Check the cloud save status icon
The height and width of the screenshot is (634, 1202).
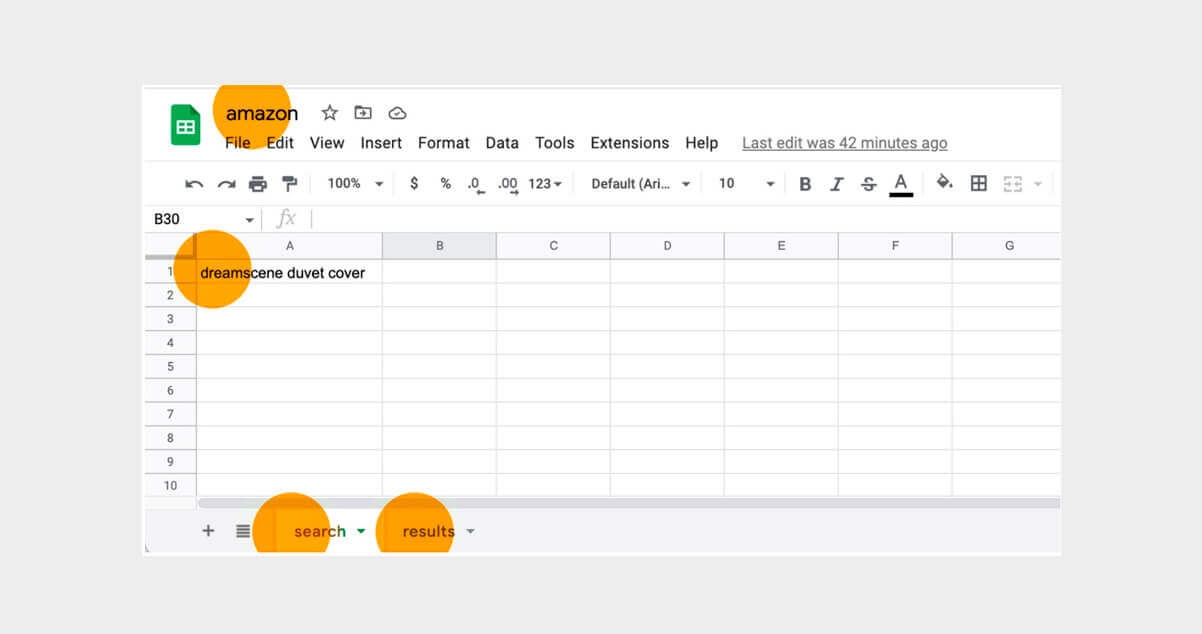[397, 113]
